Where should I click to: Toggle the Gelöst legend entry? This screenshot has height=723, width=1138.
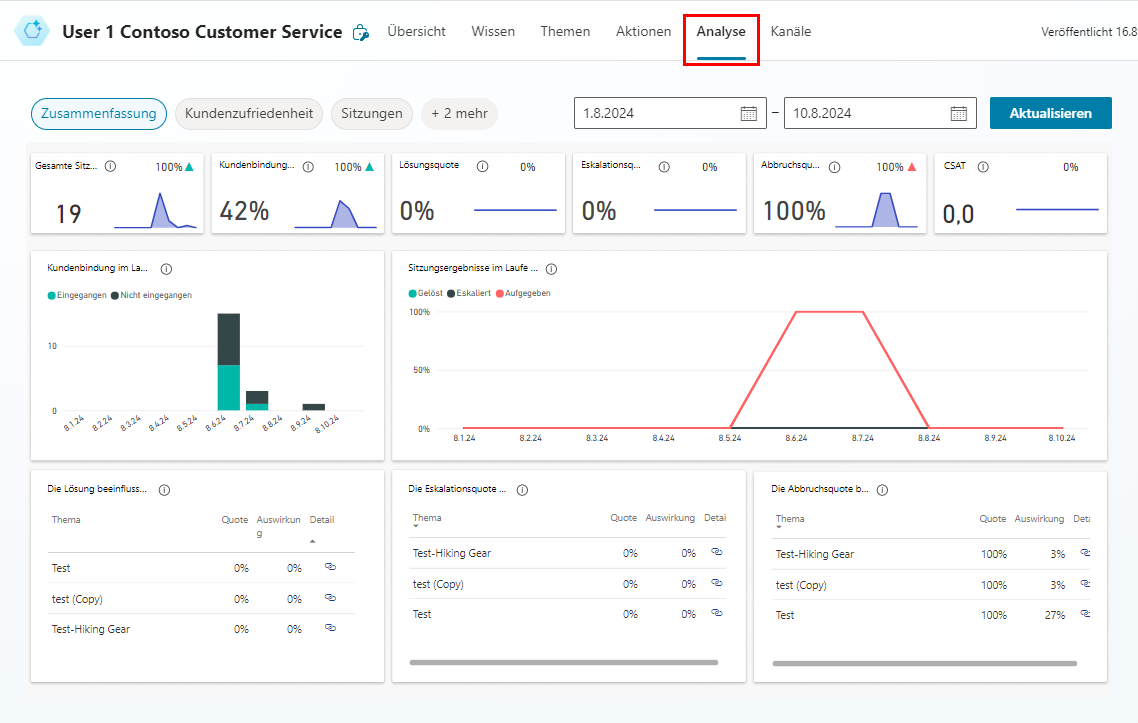click(x=424, y=293)
